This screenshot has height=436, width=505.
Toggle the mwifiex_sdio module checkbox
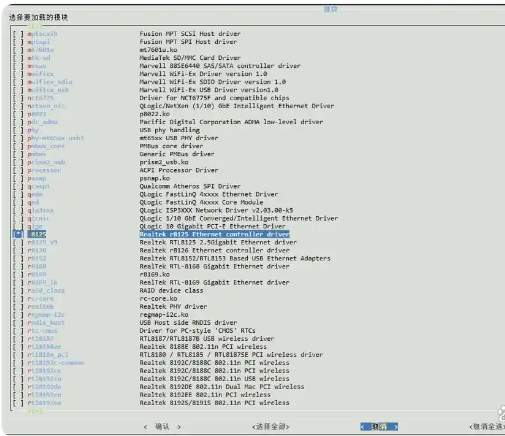pyautogui.click(x=18, y=82)
